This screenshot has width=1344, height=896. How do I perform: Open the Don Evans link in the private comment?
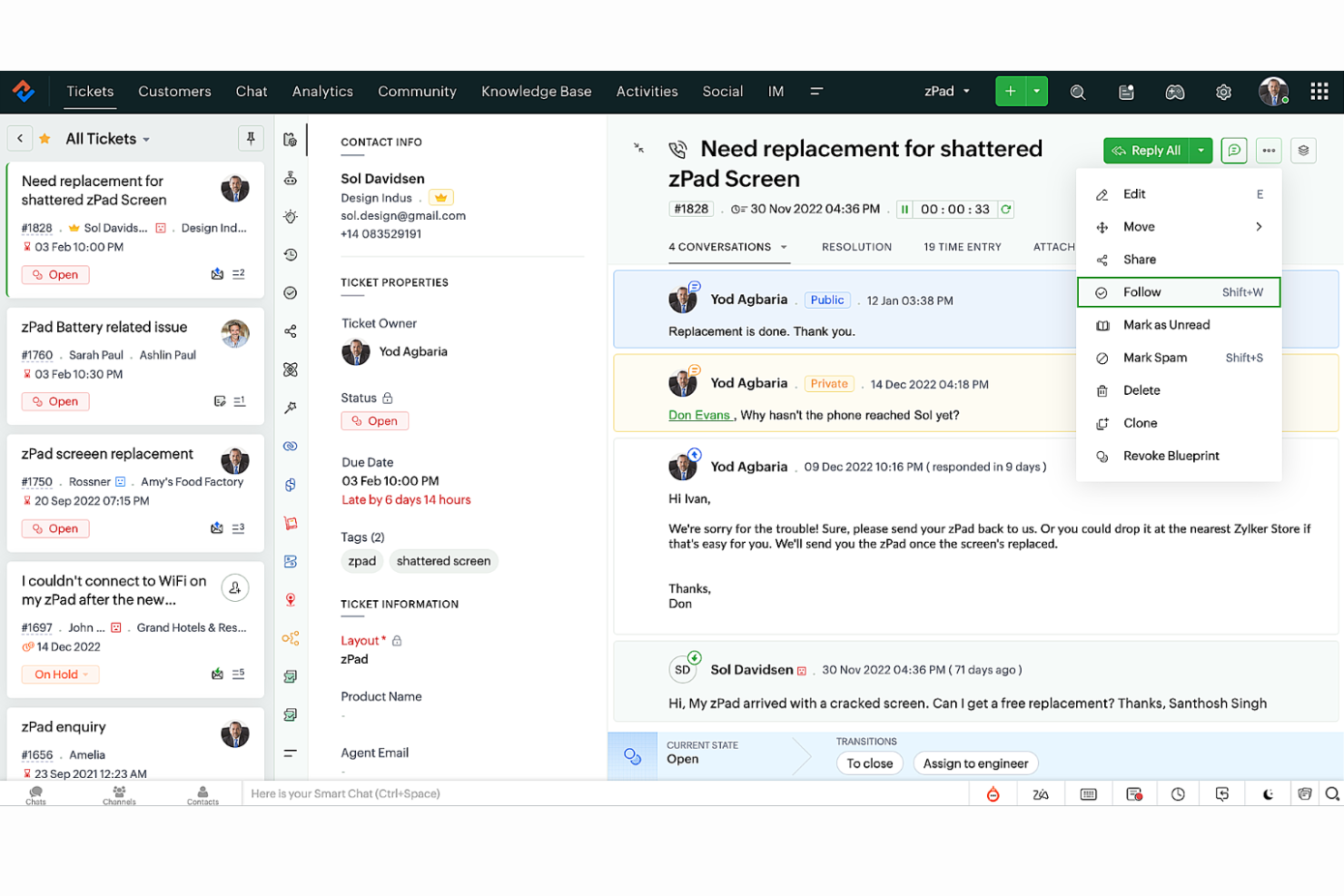[699, 415]
